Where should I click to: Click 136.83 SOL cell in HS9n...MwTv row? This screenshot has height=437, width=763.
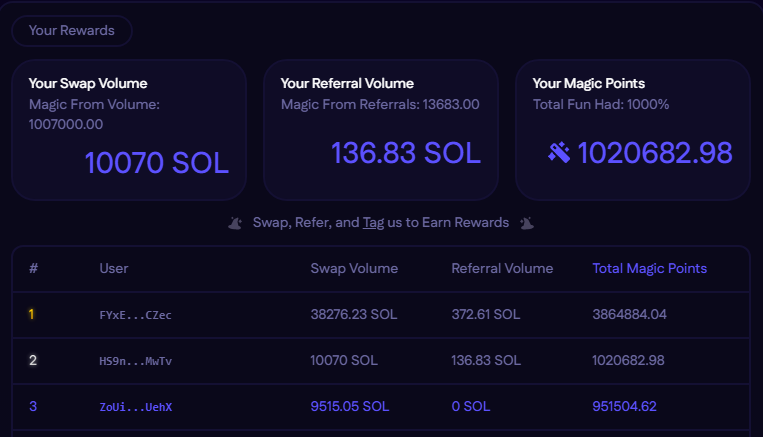(x=486, y=360)
